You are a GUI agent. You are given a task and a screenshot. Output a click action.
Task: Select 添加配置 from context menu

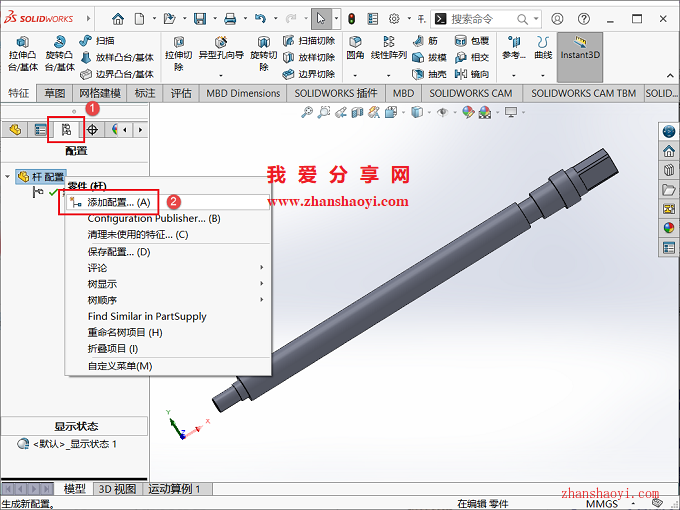pos(118,202)
